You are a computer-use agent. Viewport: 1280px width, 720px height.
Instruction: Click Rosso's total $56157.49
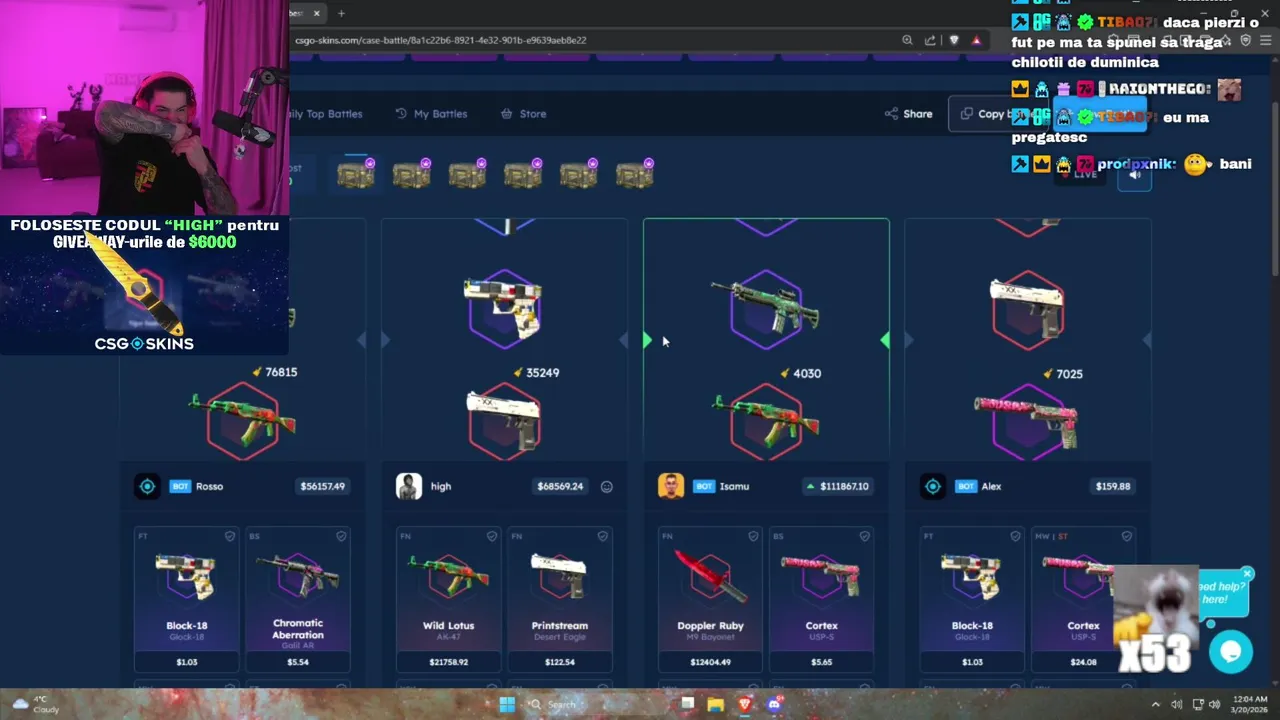[x=322, y=487]
